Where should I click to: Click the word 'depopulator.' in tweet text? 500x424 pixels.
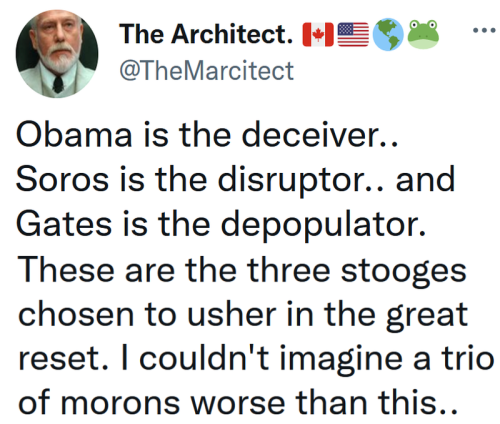tap(323, 226)
